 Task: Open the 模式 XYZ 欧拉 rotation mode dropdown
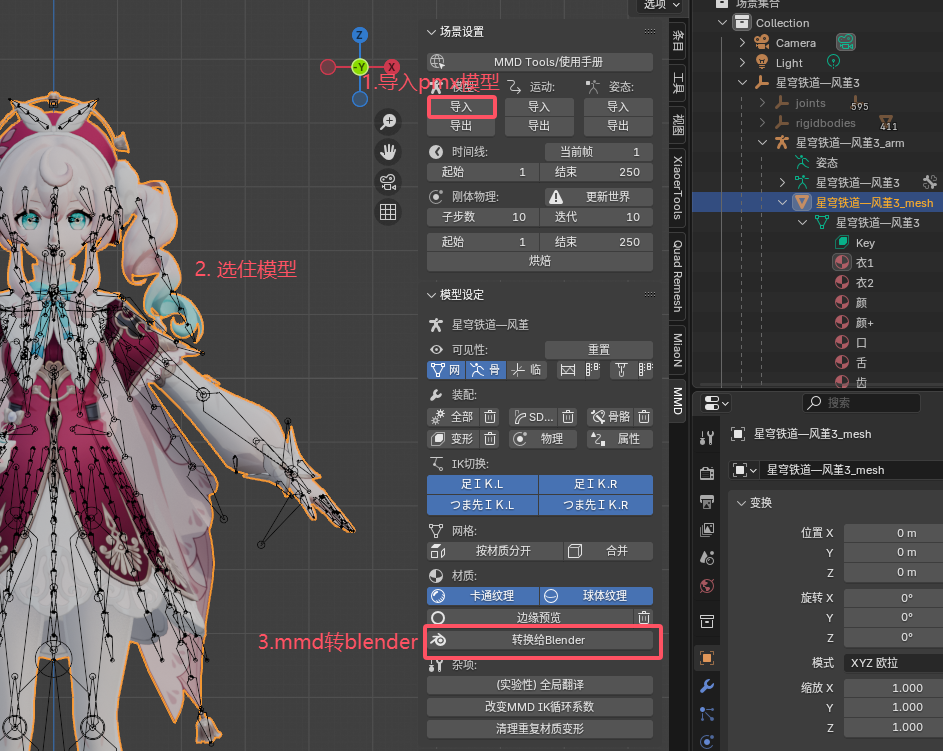[x=893, y=663]
